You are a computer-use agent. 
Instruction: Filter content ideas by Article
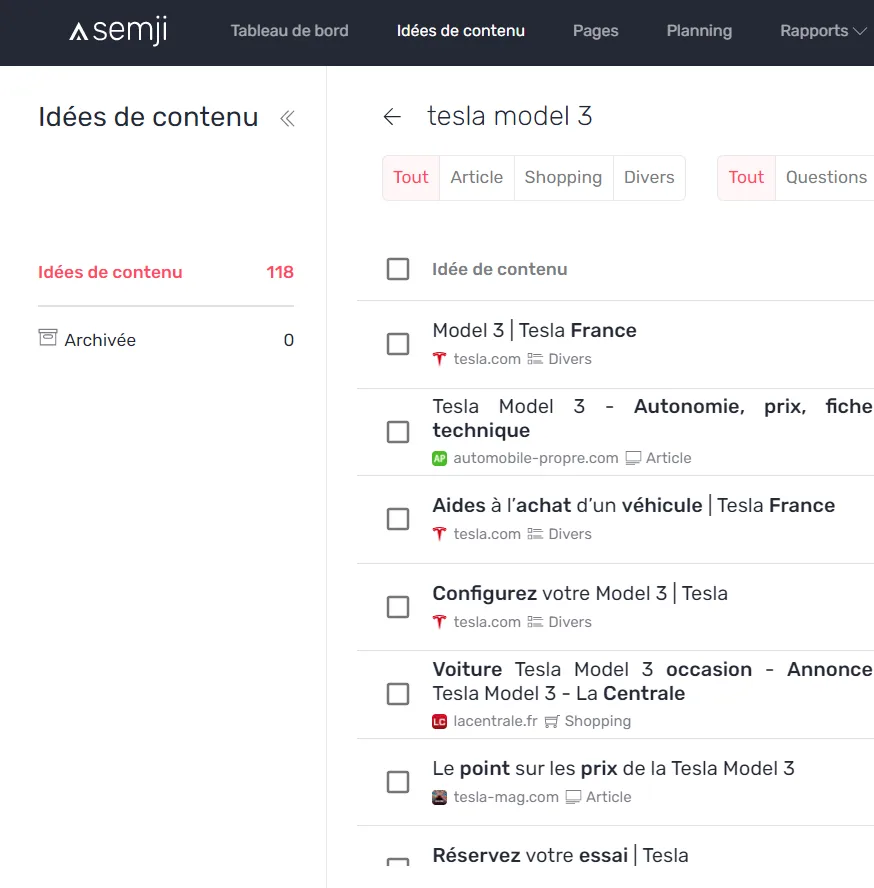(x=476, y=177)
